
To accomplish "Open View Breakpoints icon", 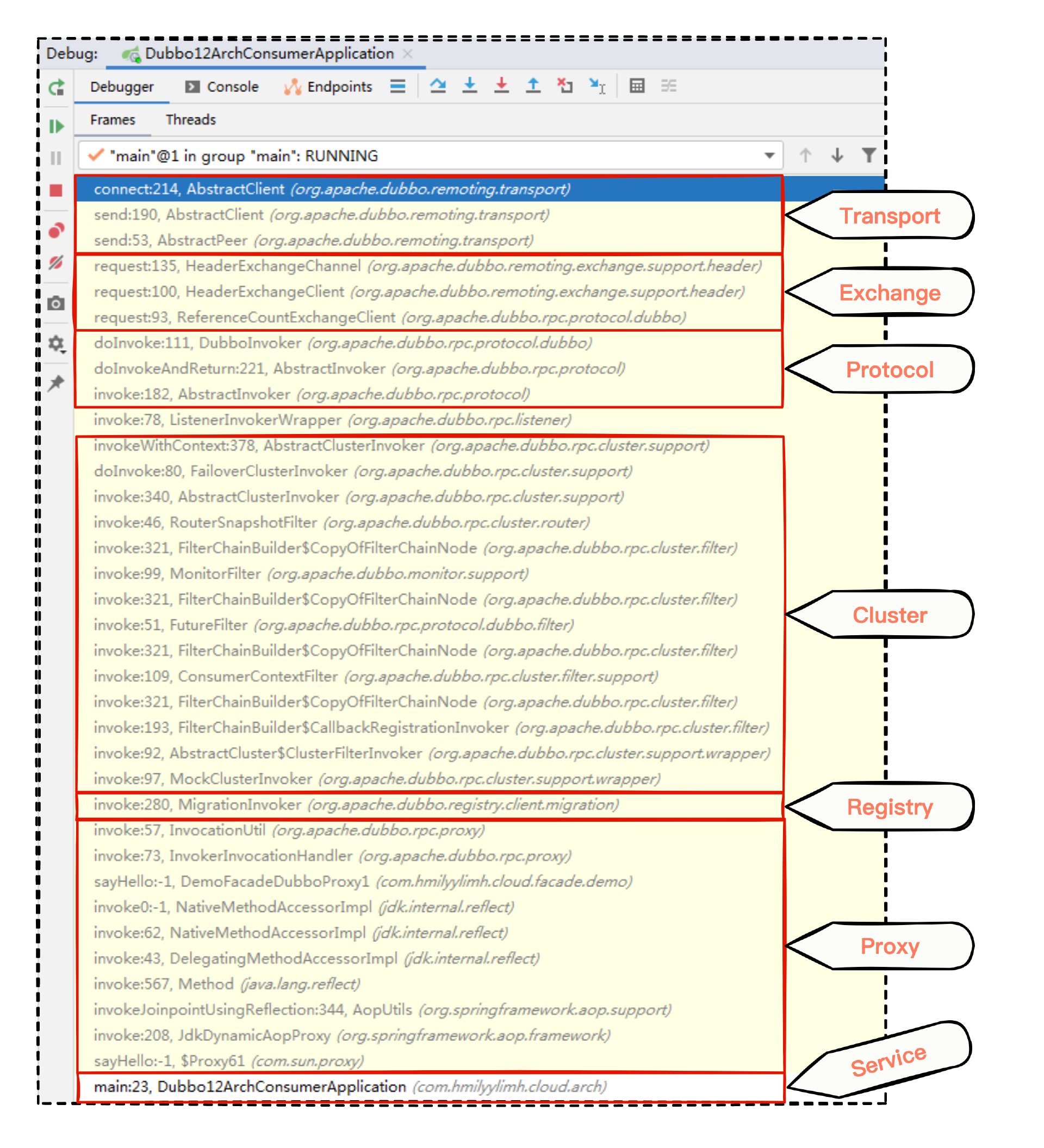I will click(x=56, y=230).
